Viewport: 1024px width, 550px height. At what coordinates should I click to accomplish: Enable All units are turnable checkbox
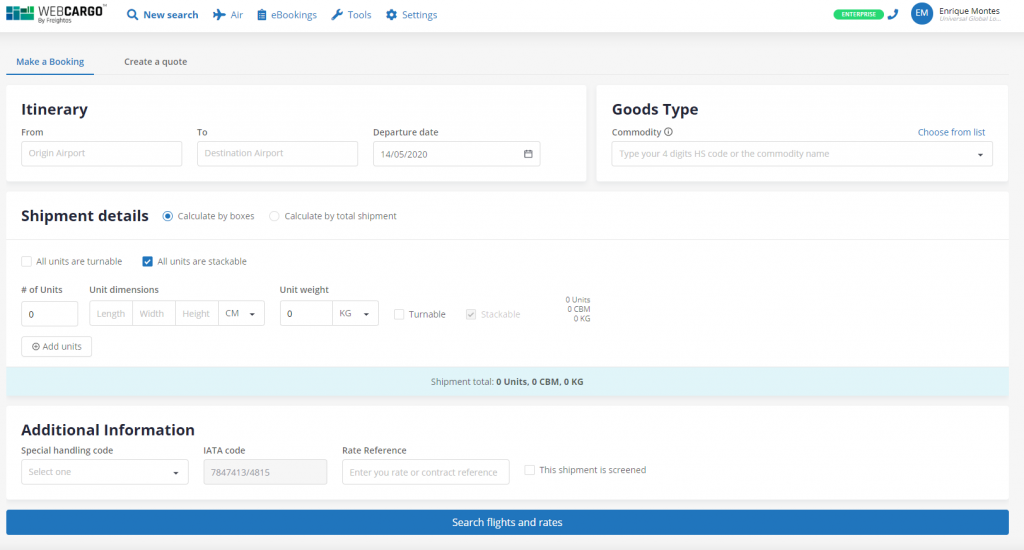pyautogui.click(x=27, y=262)
